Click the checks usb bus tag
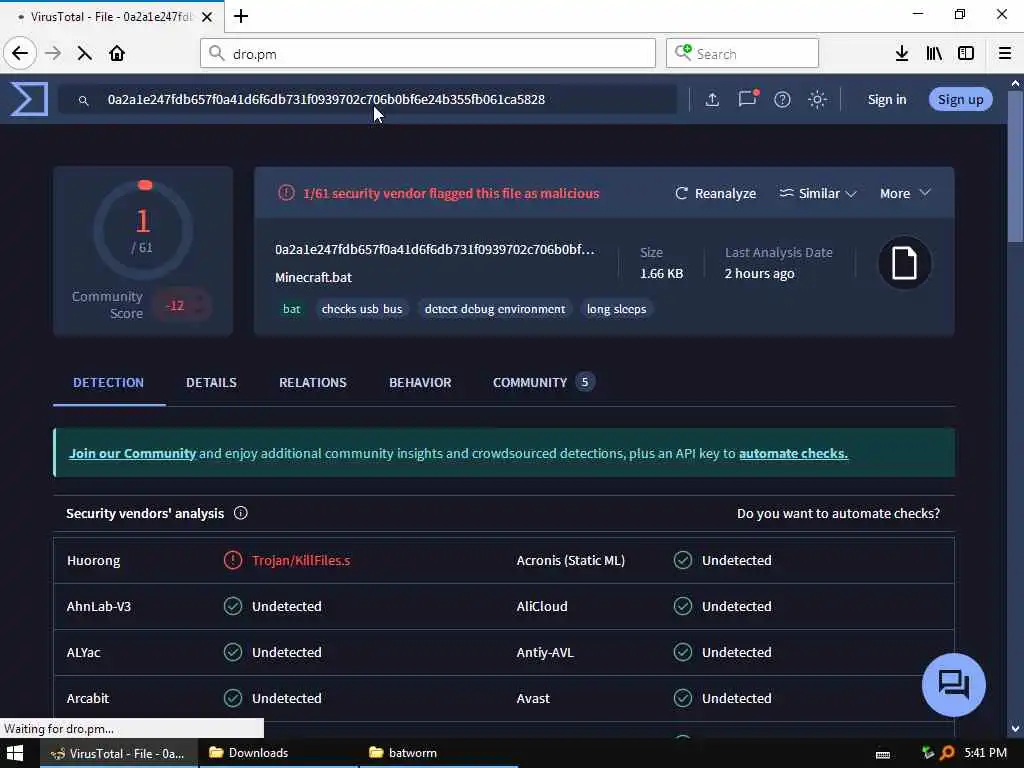Screen dimensions: 1024x768 (x=362, y=309)
